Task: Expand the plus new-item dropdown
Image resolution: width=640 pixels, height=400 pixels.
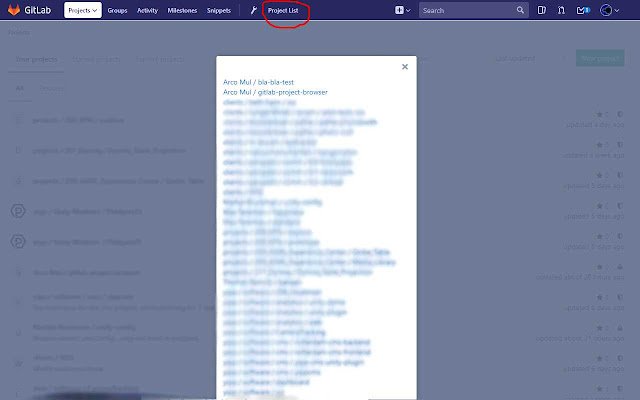Action: [402, 10]
